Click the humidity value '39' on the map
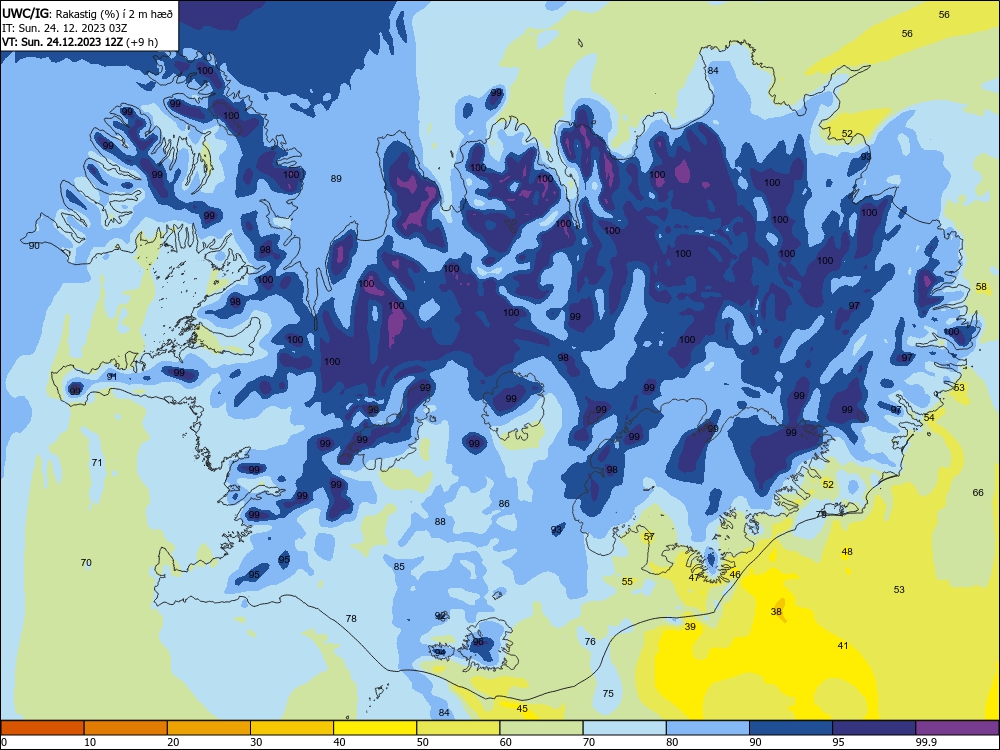 click(x=690, y=627)
